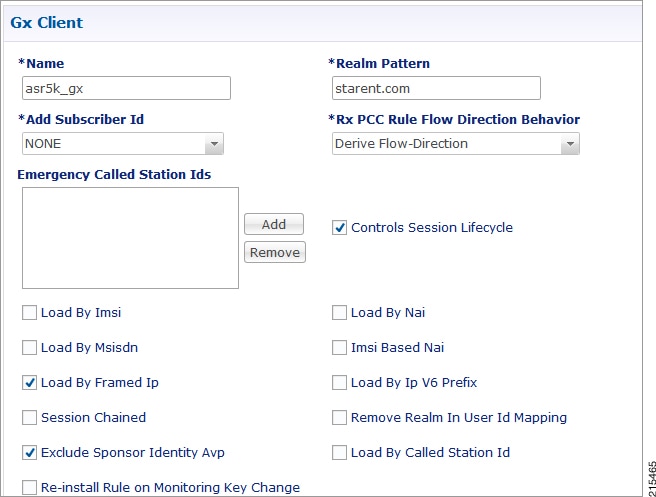Tick the Imsi Based Nai checkbox

coord(339,348)
